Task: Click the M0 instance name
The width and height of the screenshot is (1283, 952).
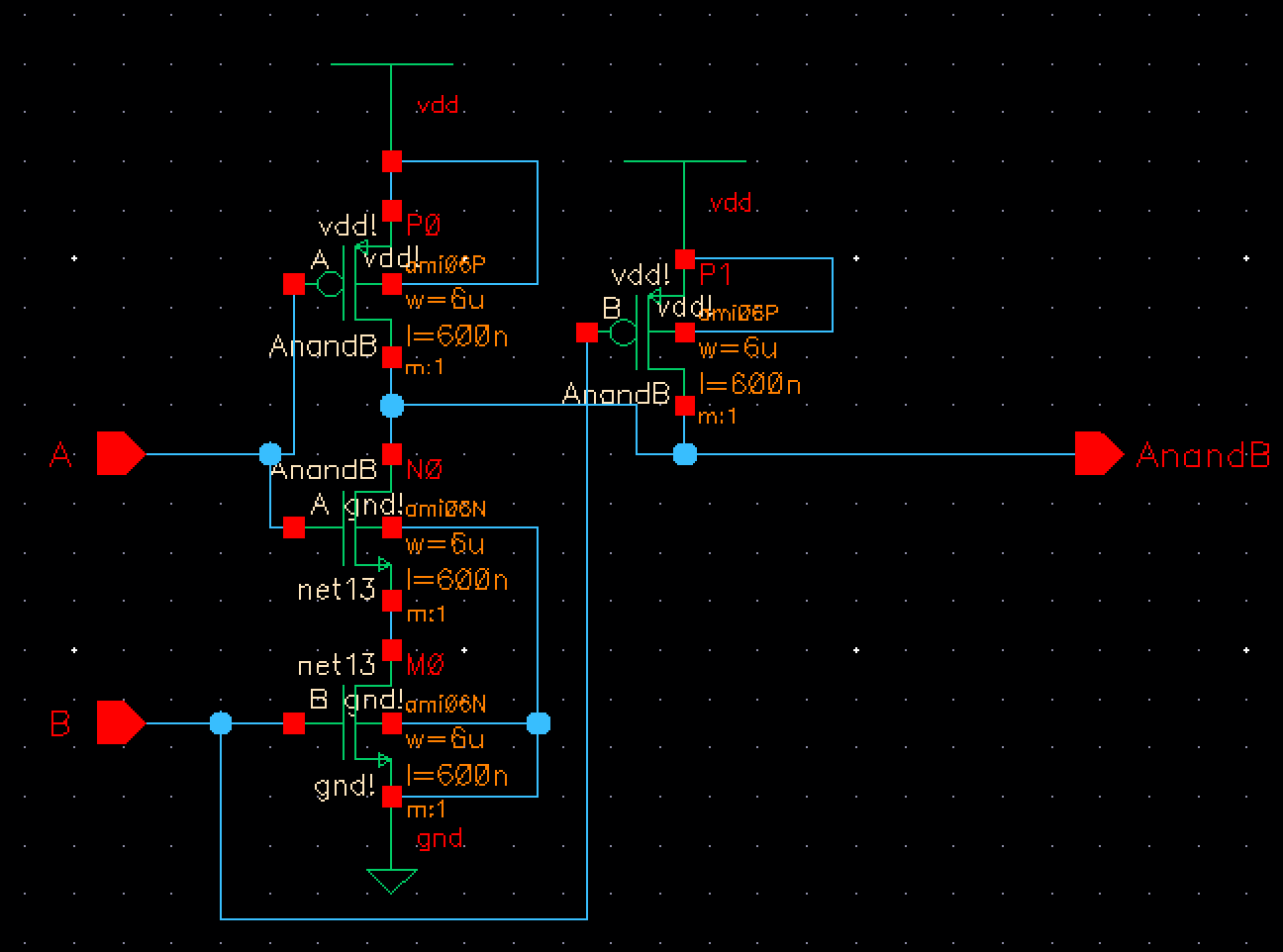Action: click(425, 665)
